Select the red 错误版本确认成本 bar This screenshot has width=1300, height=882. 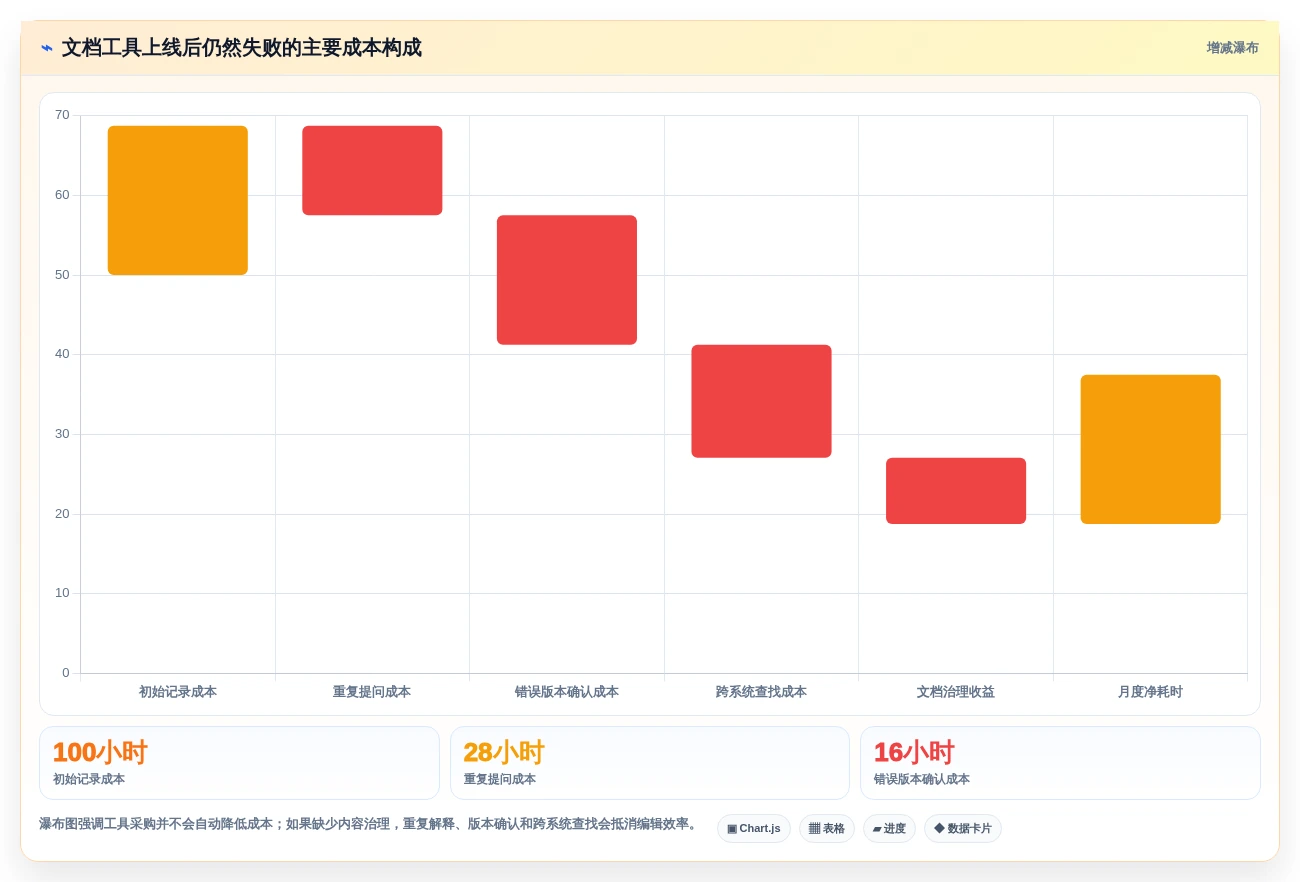[x=567, y=280]
